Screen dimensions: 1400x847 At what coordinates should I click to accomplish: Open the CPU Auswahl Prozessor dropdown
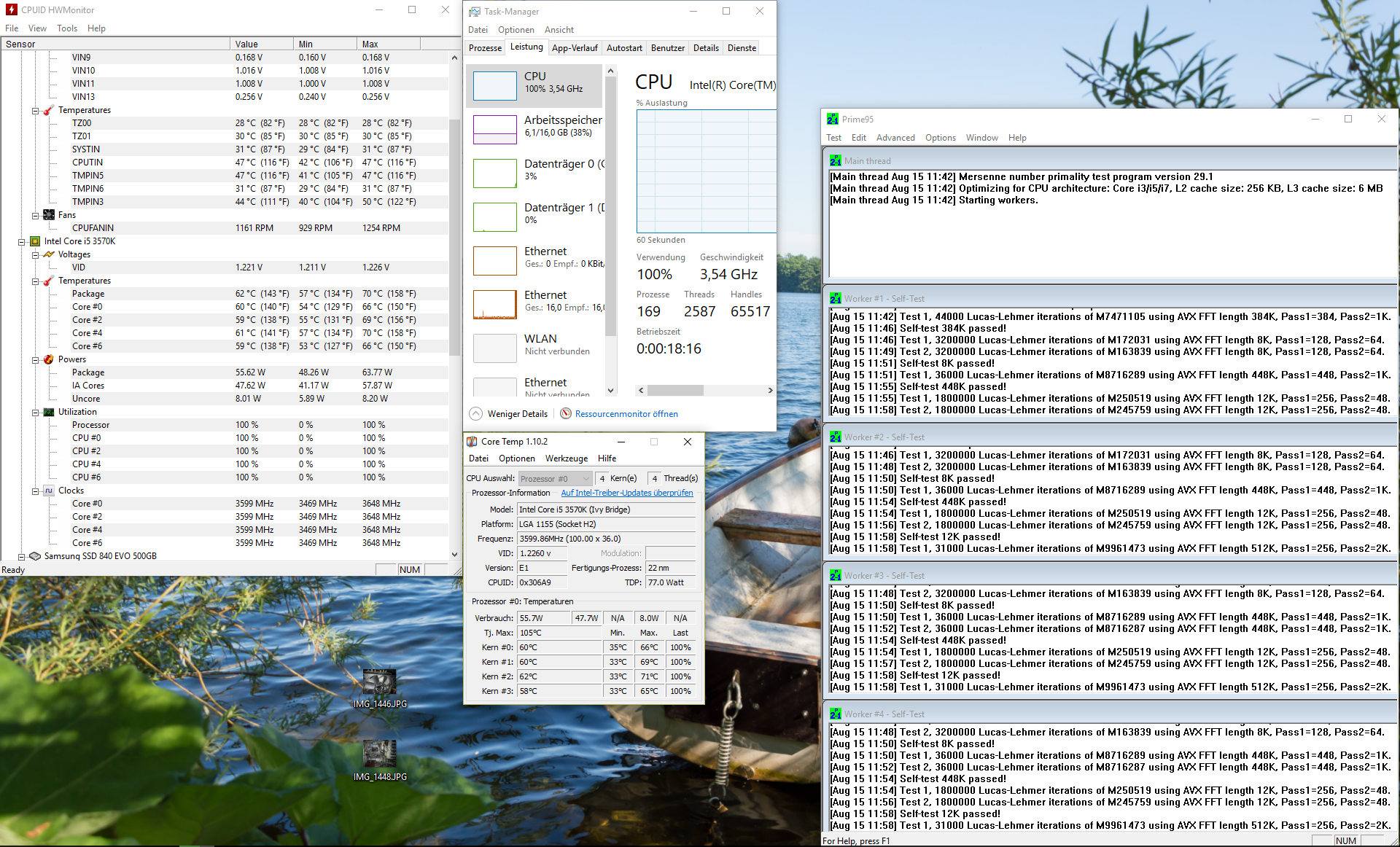click(554, 479)
